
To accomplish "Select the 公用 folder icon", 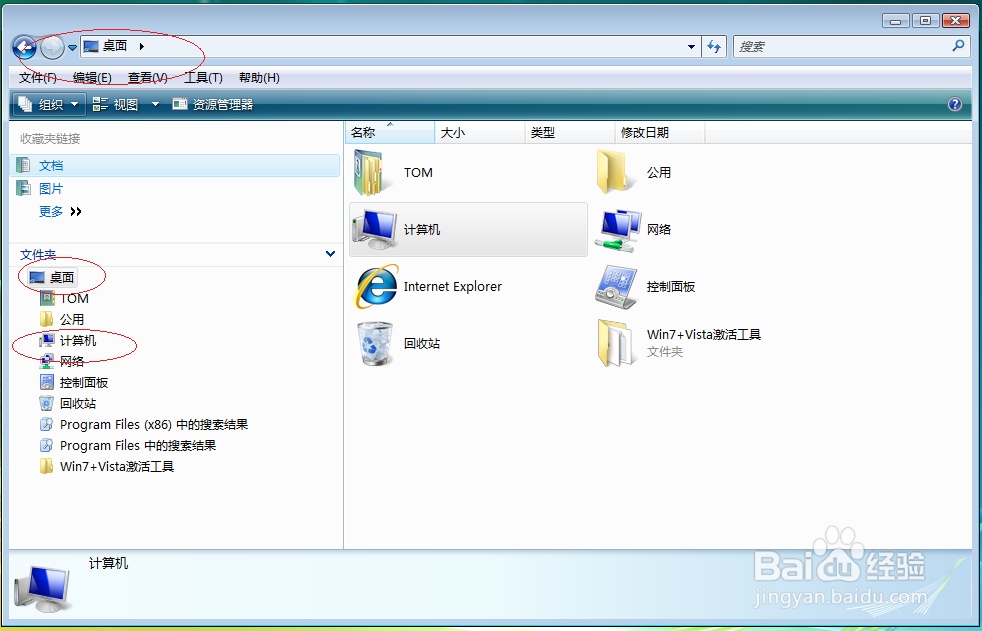I will pos(614,172).
